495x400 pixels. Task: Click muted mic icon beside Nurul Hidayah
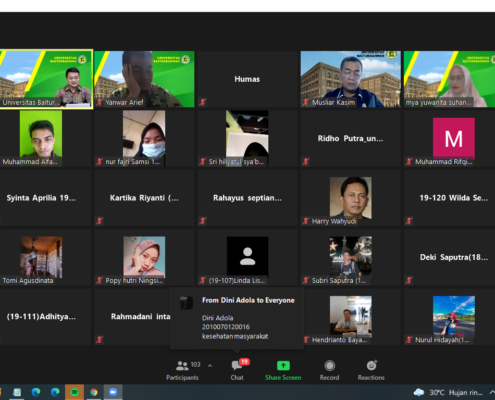[409, 339]
